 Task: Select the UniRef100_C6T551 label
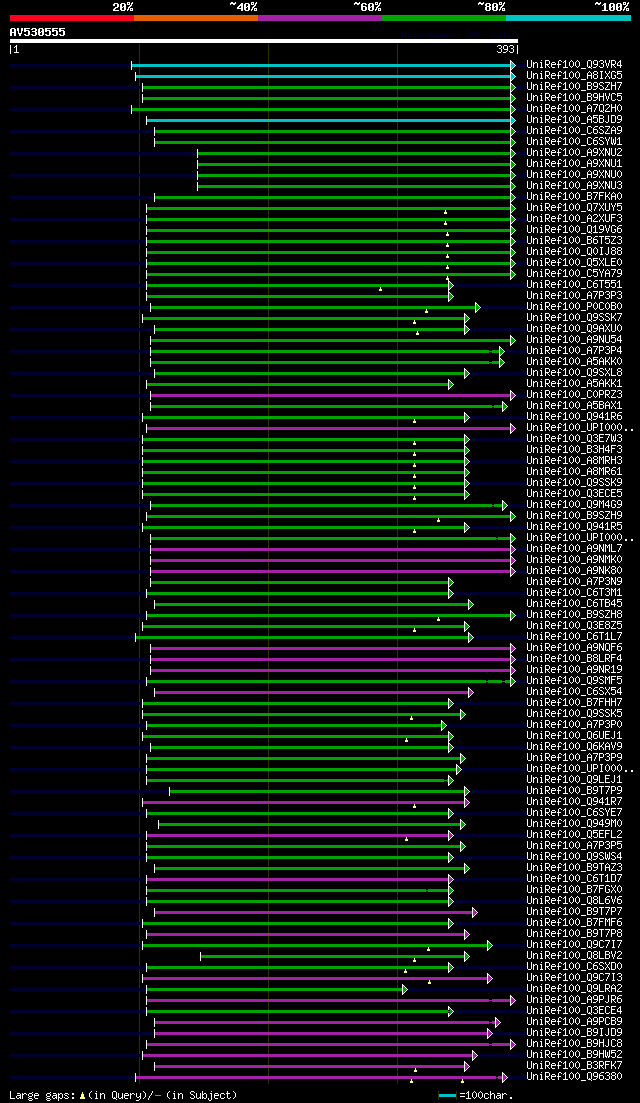[x=574, y=284]
